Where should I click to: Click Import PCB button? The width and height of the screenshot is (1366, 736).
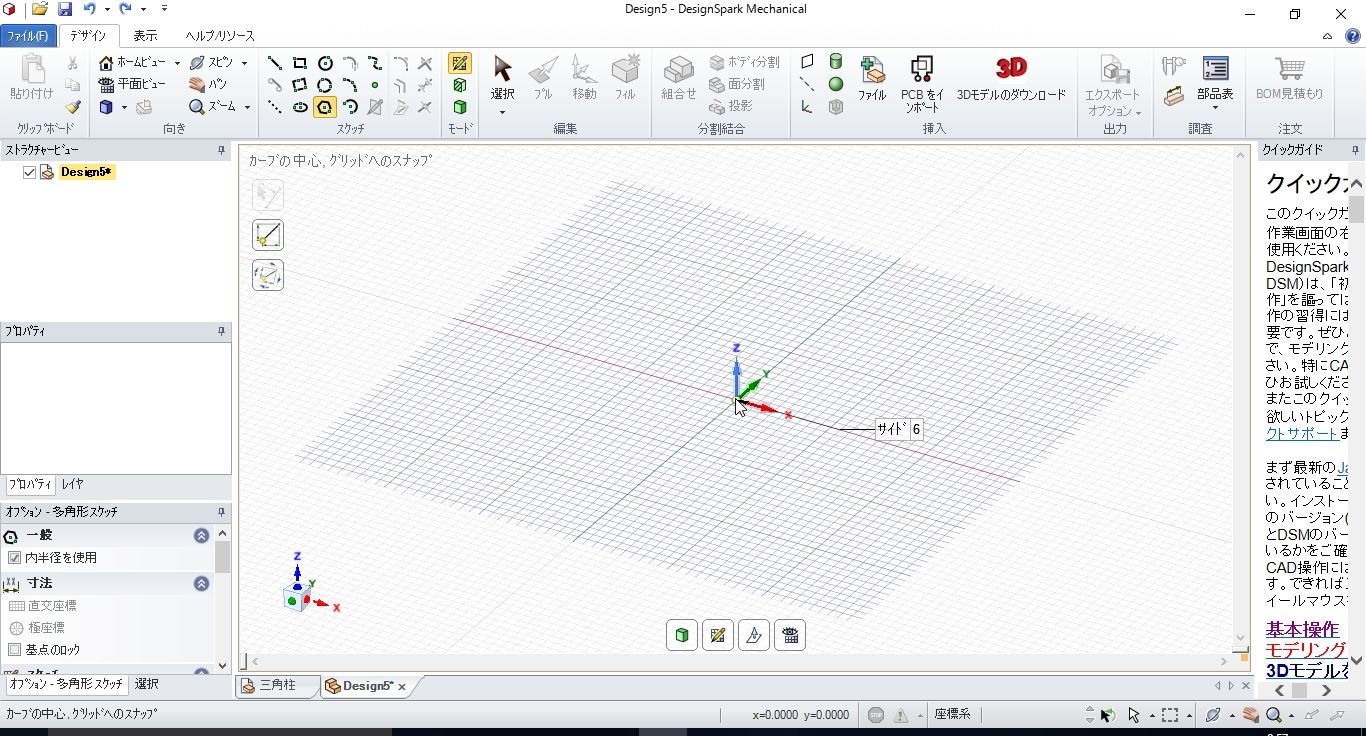[x=922, y=83]
